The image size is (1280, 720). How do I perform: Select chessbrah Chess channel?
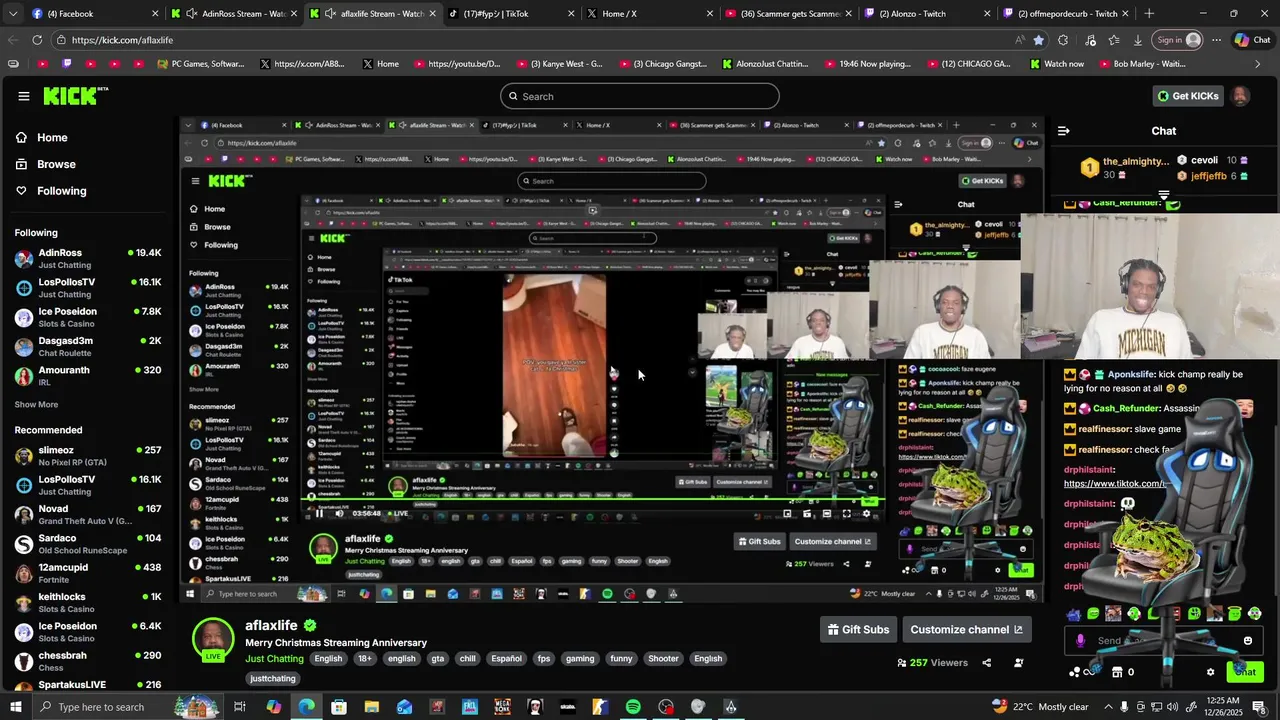88,661
